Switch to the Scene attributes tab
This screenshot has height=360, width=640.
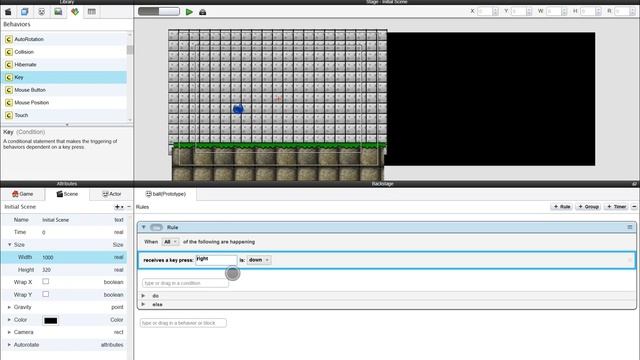(x=67, y=194)
